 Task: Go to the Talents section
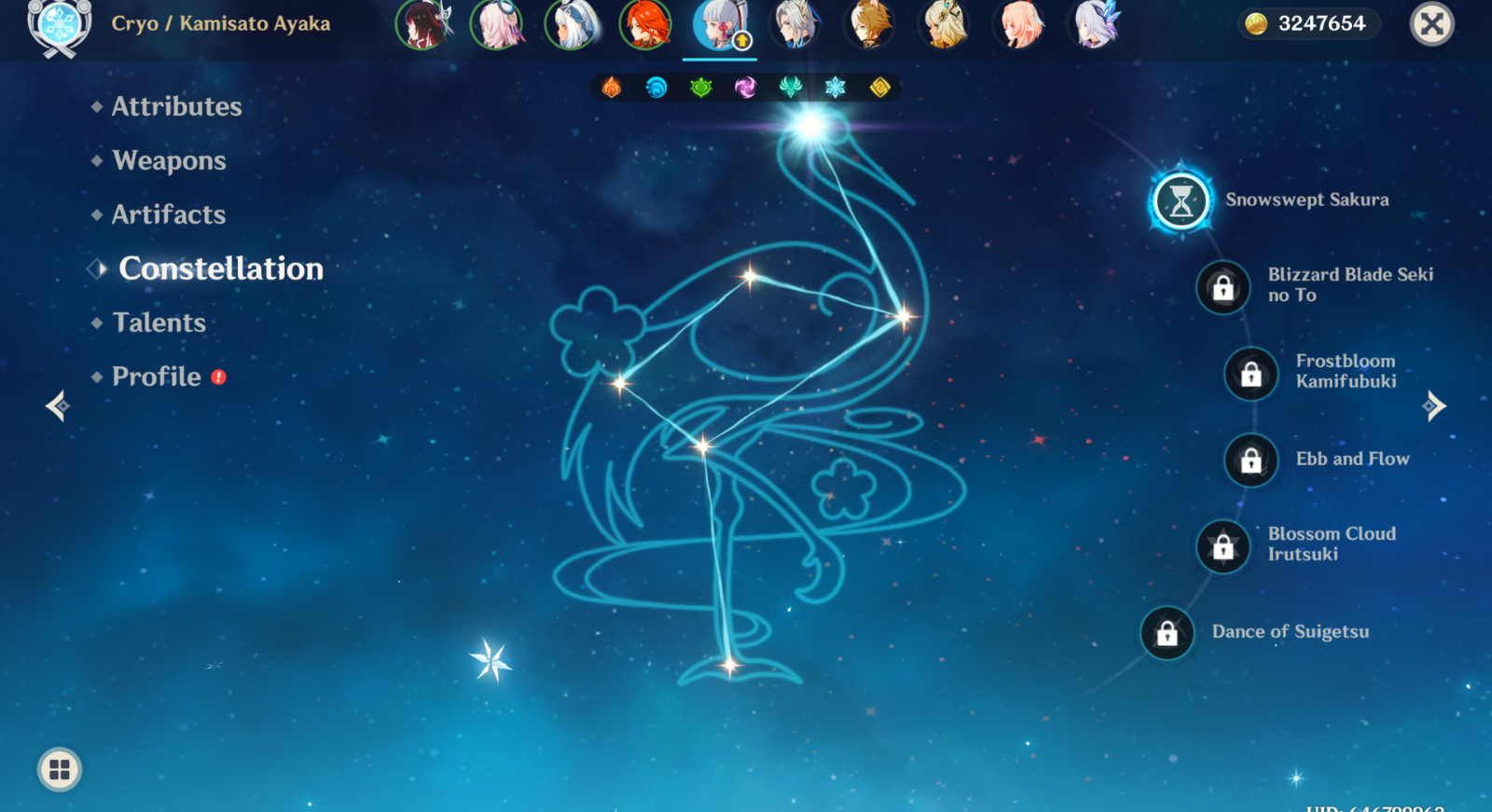click(x=159, y=323)
